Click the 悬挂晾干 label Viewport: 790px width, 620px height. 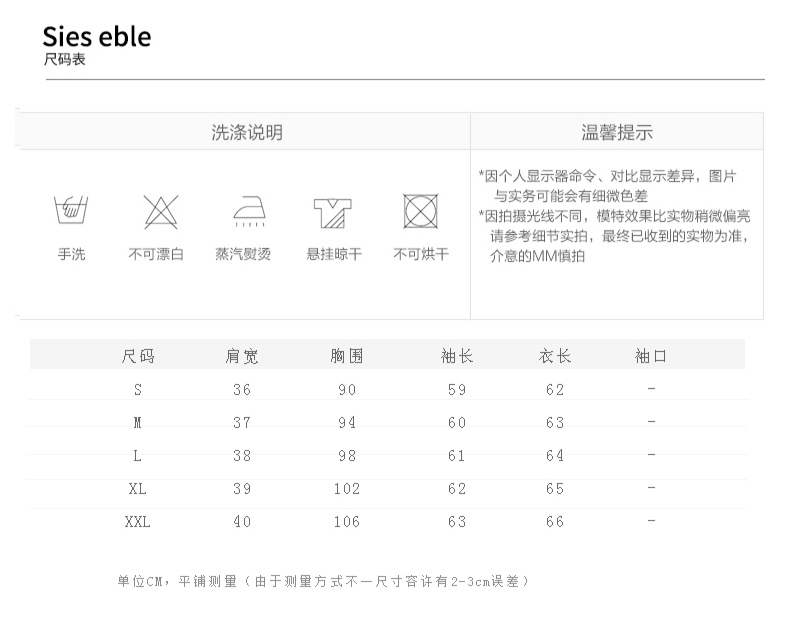[334, 254]
